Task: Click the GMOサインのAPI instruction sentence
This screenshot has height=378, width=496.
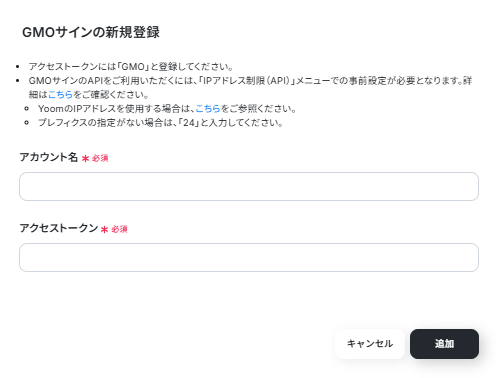Action: click(250, 88)
